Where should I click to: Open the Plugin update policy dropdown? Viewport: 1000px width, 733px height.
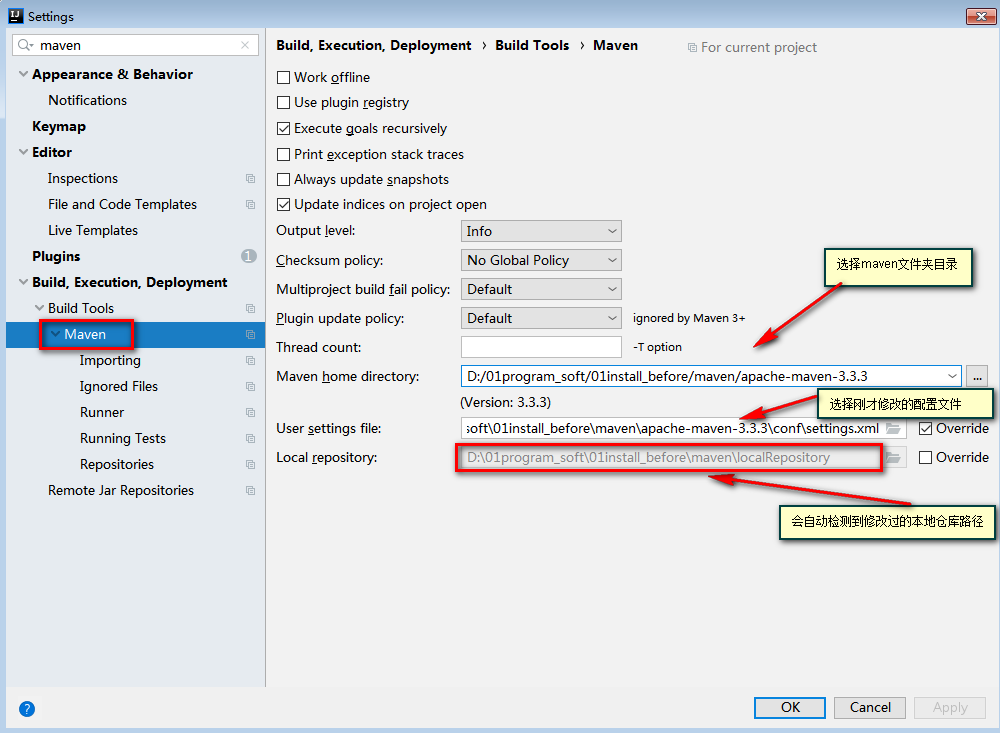(541, 318)
